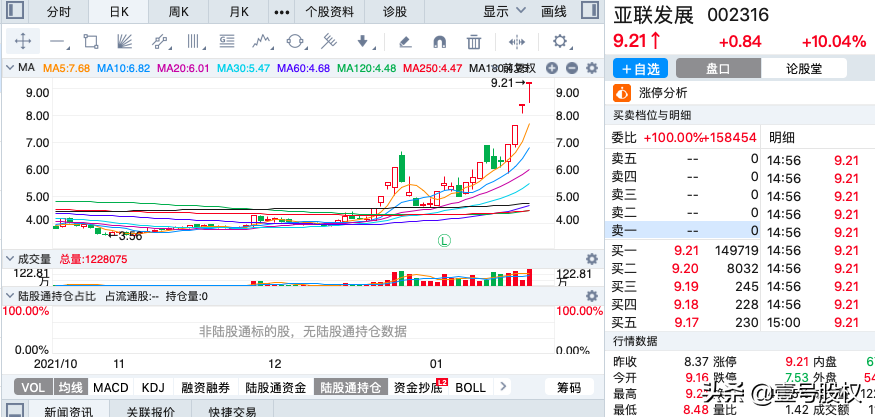Select the fan lines tool
The image size is (875, 417).
click(x=124, y=41)
